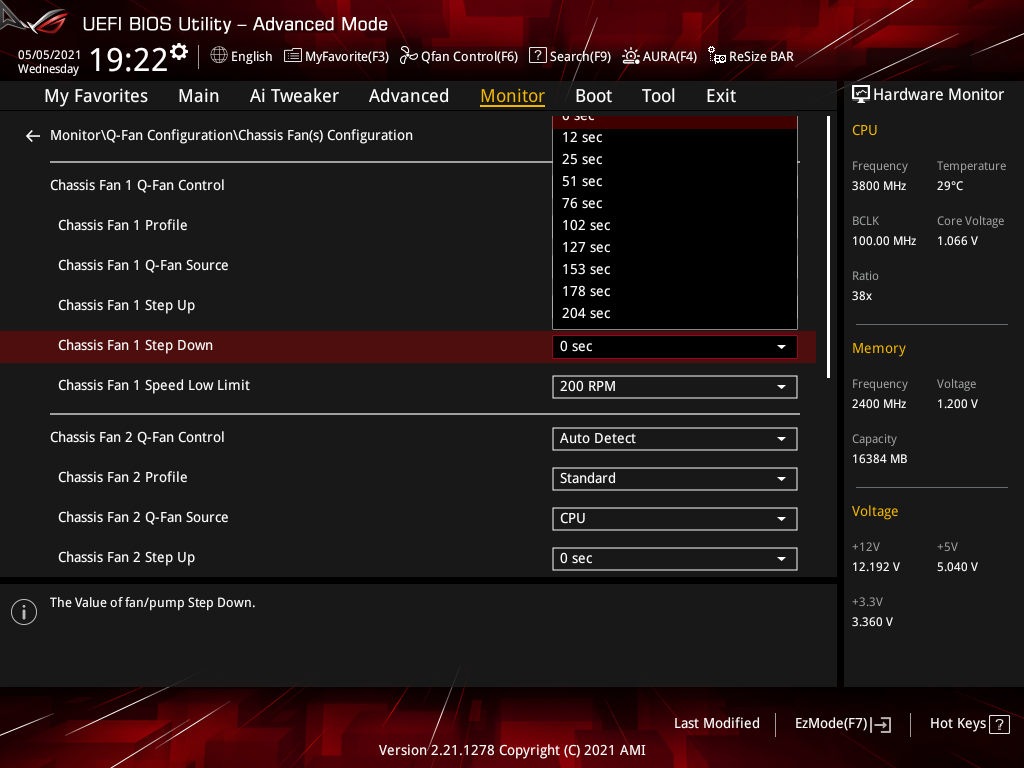Click the English language label

251,57
